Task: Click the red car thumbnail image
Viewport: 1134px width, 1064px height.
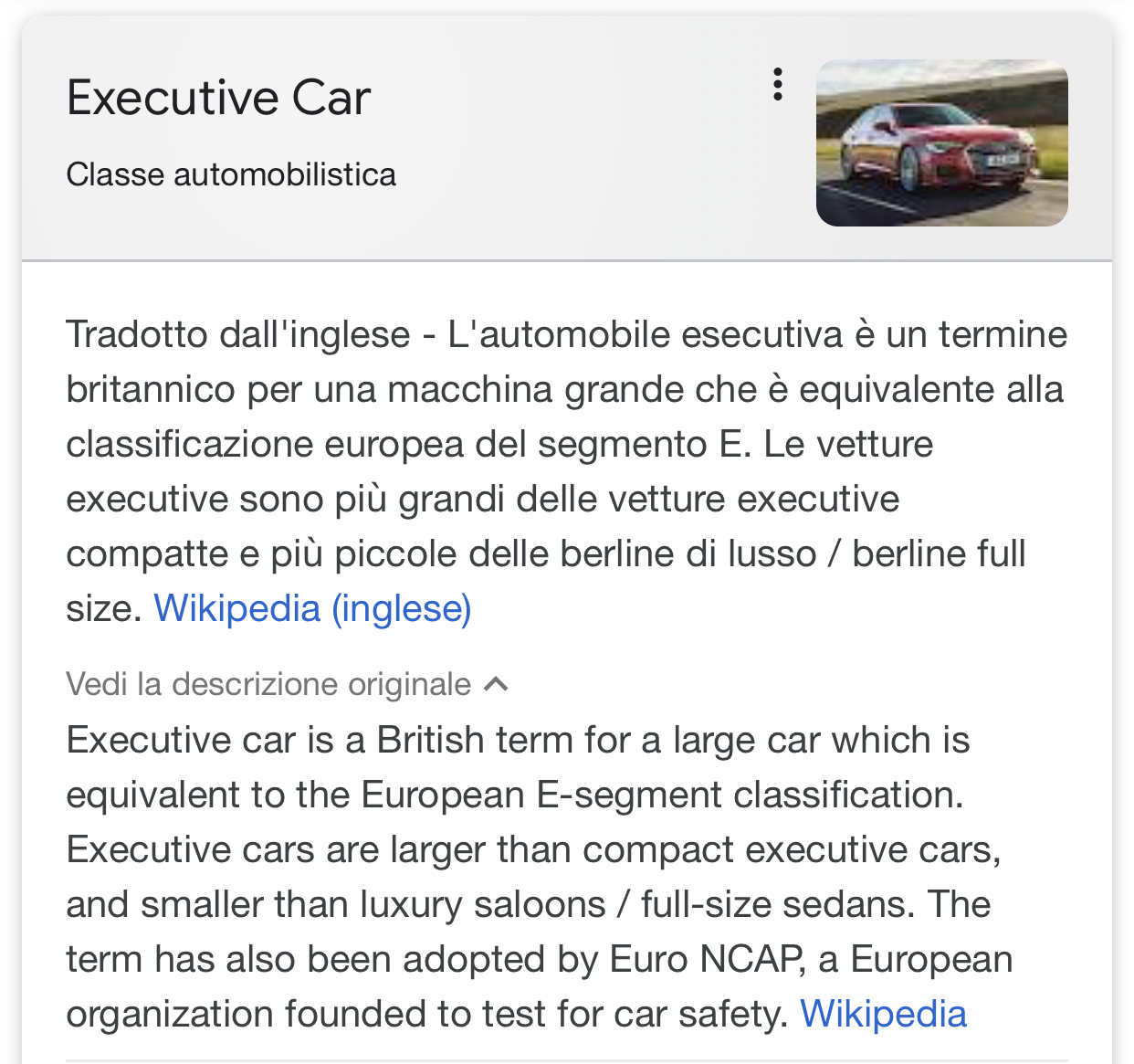Action: pos(941,143)
